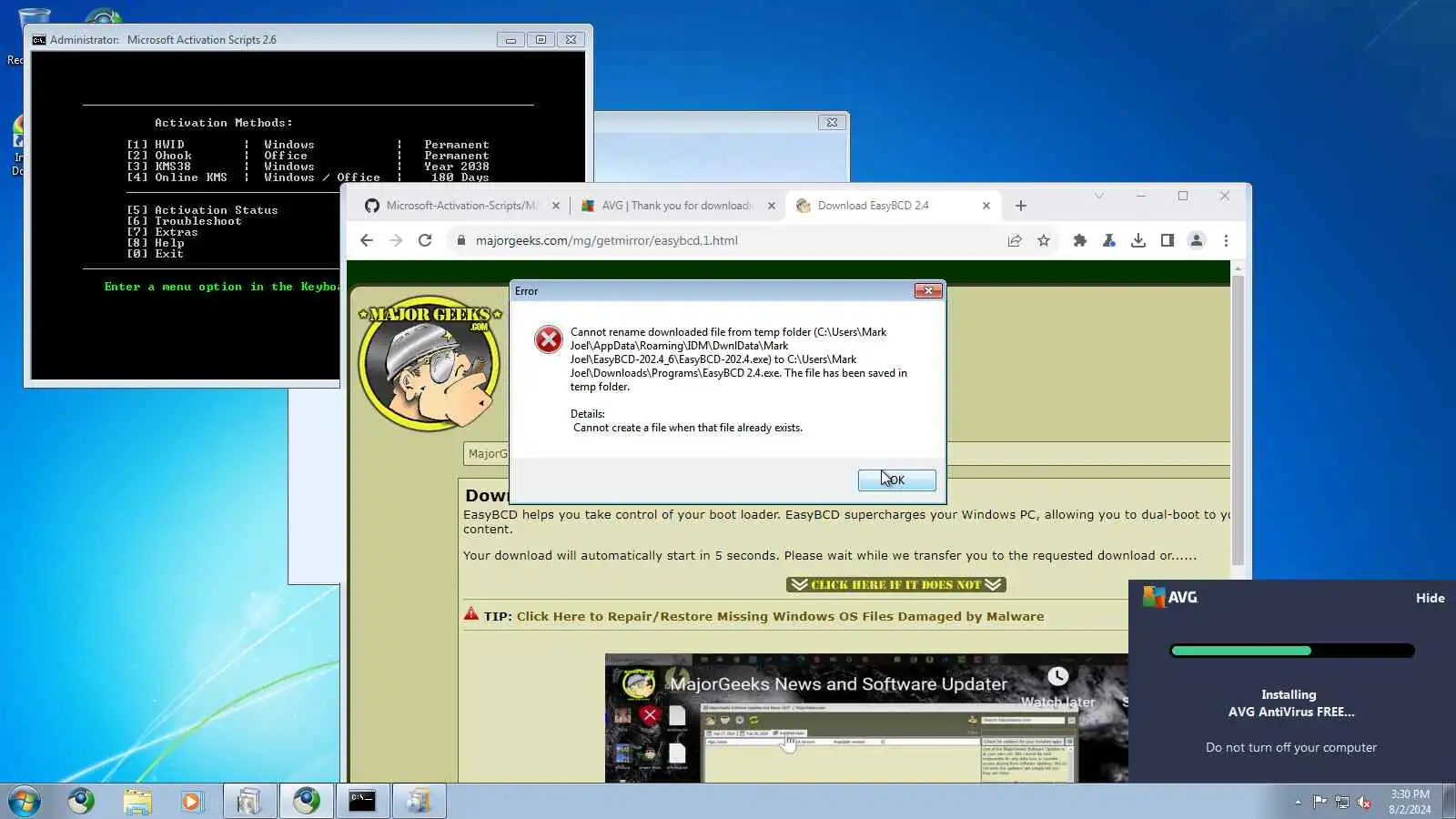Screen dimensions: 1456x819
Task: Go back to the previous page in the browser
Action: point(367,240)
